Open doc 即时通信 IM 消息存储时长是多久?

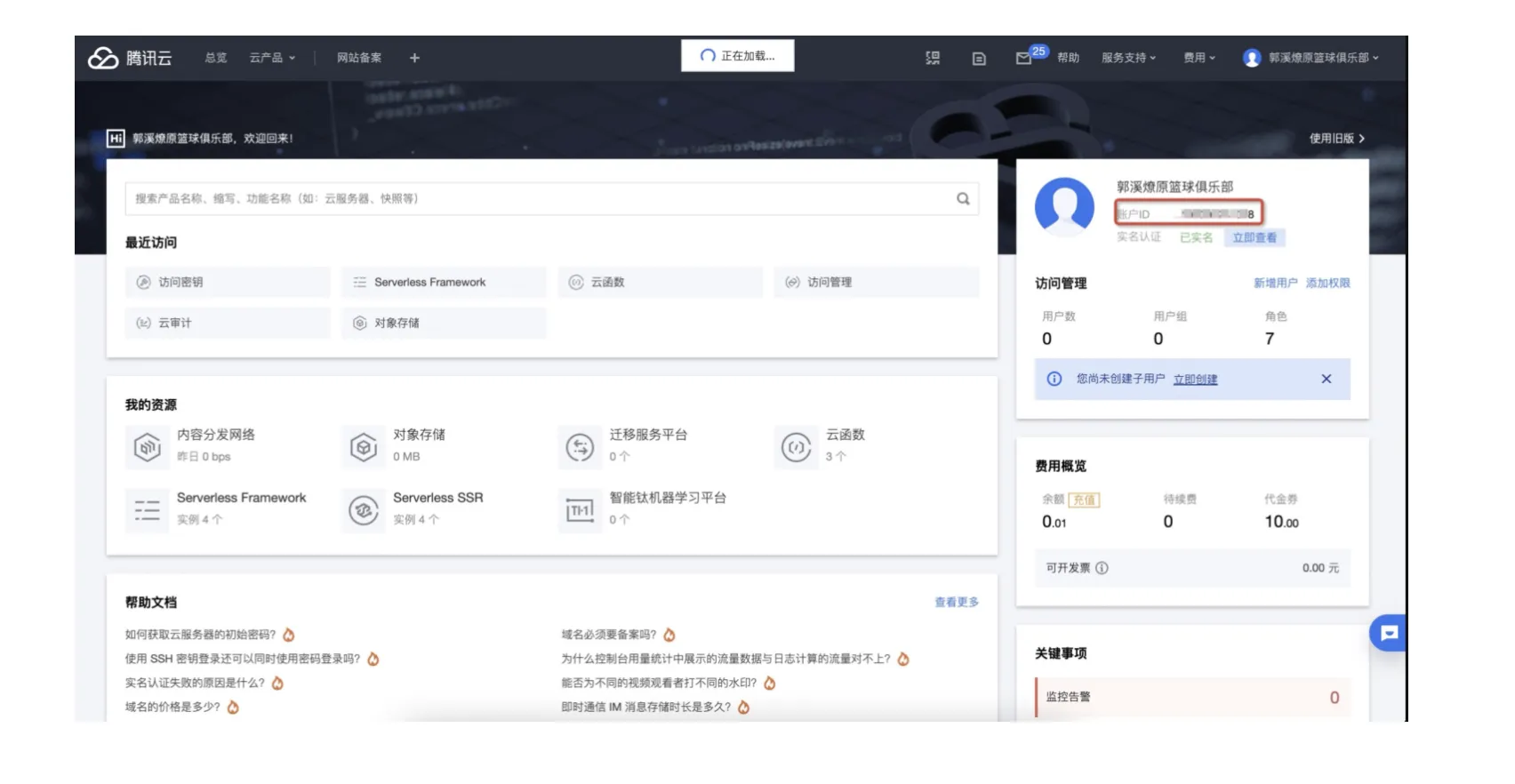pyautogui.click(x=646, y=707)
